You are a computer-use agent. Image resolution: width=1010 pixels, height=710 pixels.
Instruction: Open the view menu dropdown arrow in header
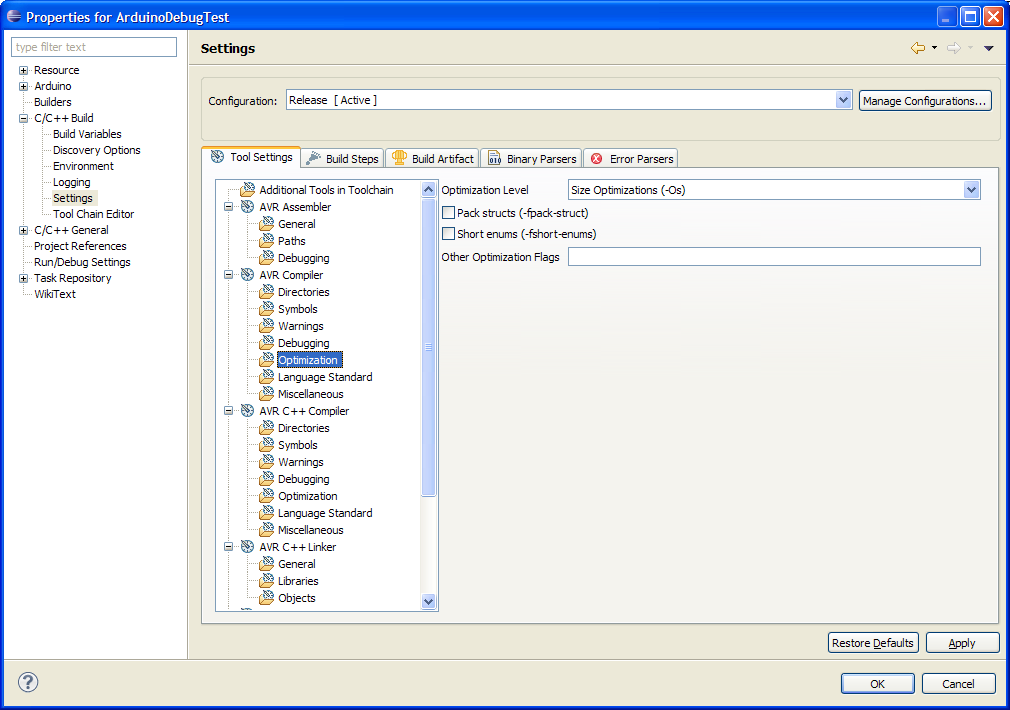coord(989,48)
